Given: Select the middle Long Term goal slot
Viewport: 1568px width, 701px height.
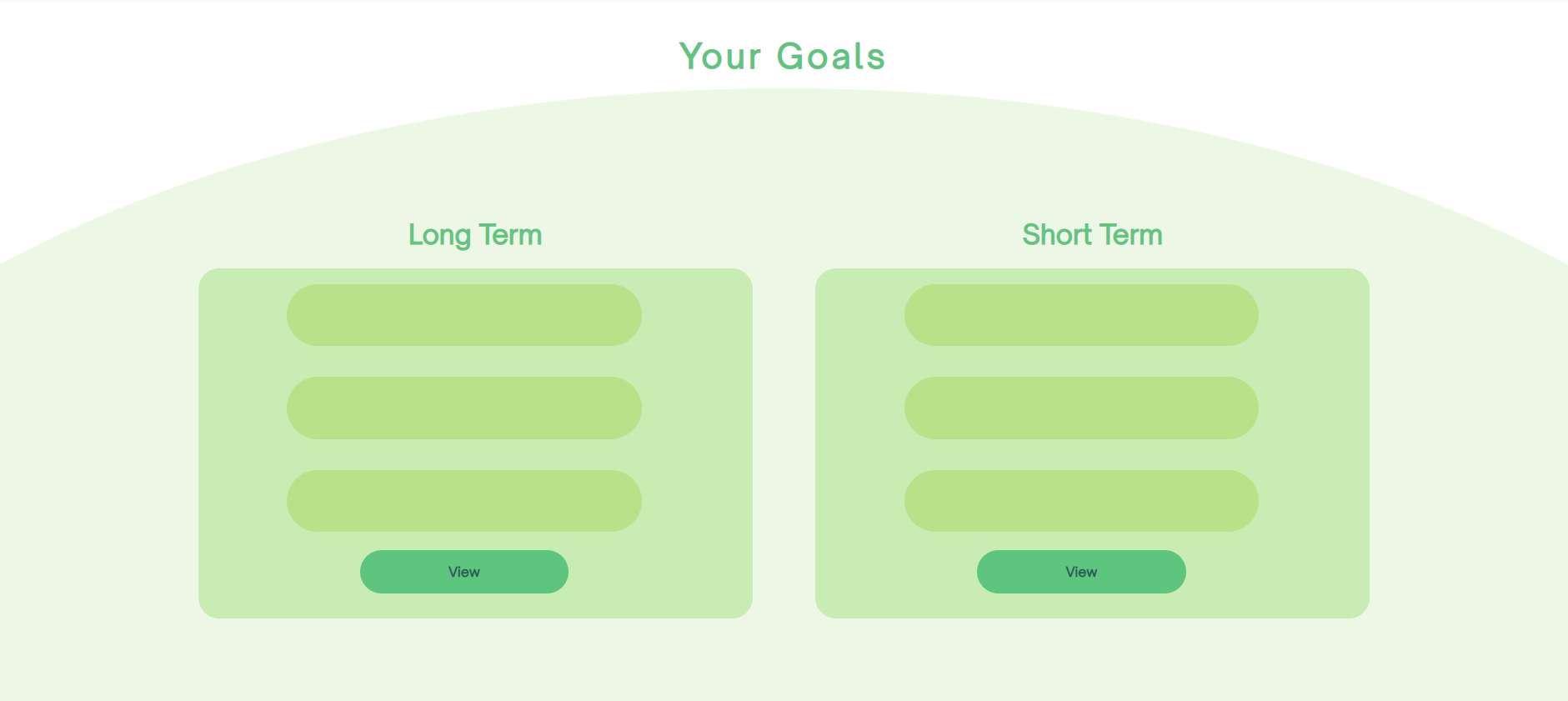Looking at the screenshot, I should click(464, 408).
